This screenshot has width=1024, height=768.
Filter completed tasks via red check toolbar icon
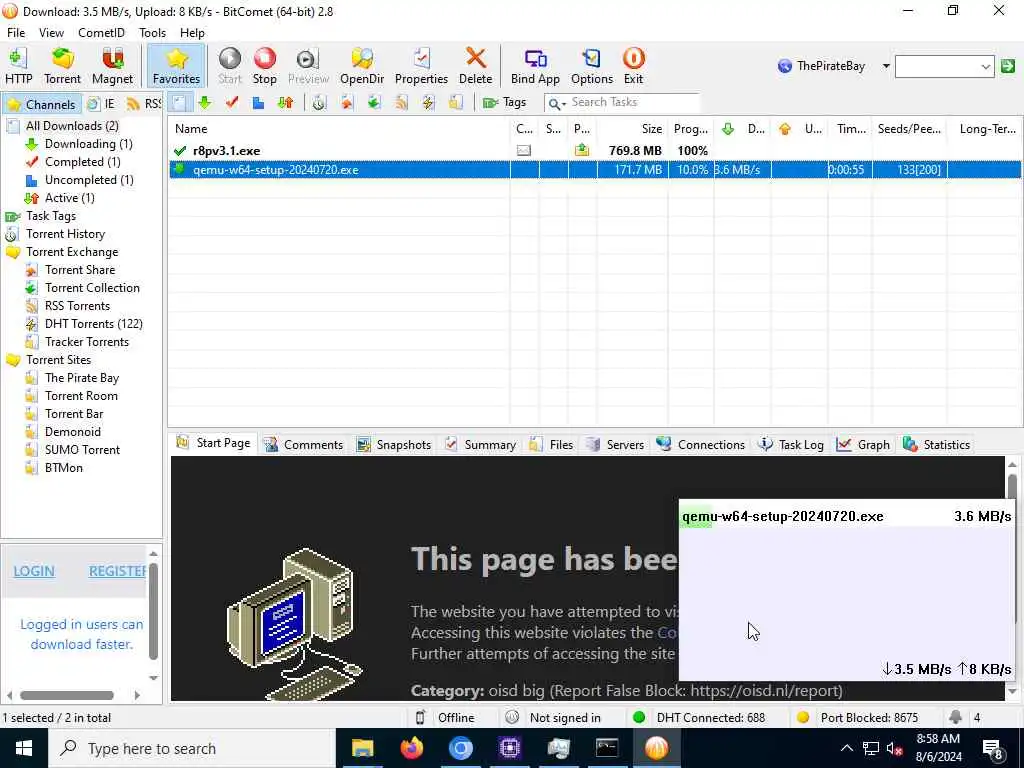[x=232, y=103]
